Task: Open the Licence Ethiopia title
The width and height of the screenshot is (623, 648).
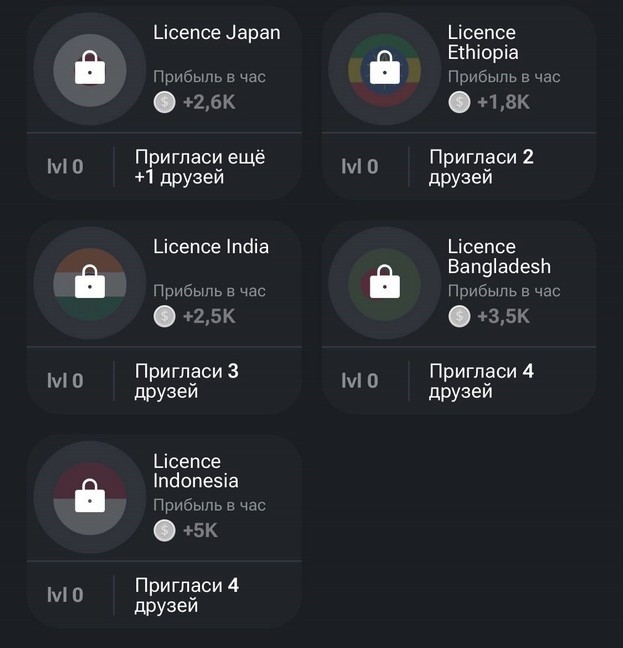Action: tap(483, 42)
